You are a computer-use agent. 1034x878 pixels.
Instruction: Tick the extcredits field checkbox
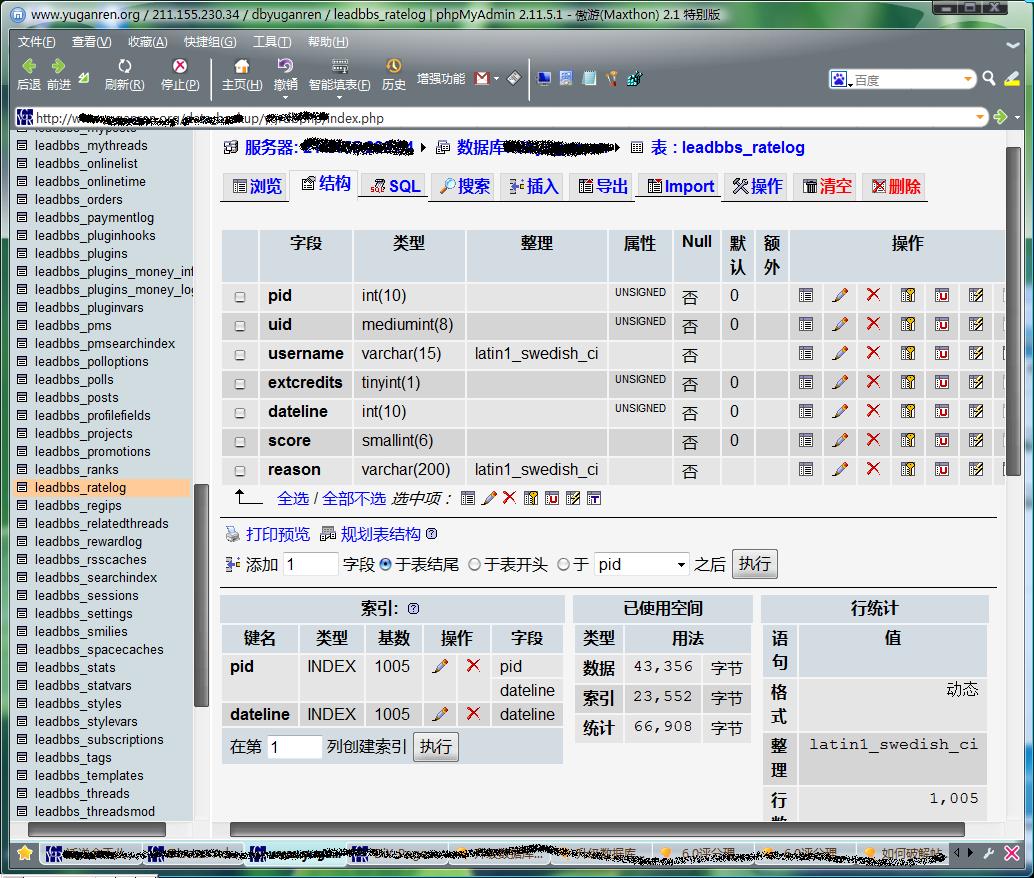click(x=240, y=384)
